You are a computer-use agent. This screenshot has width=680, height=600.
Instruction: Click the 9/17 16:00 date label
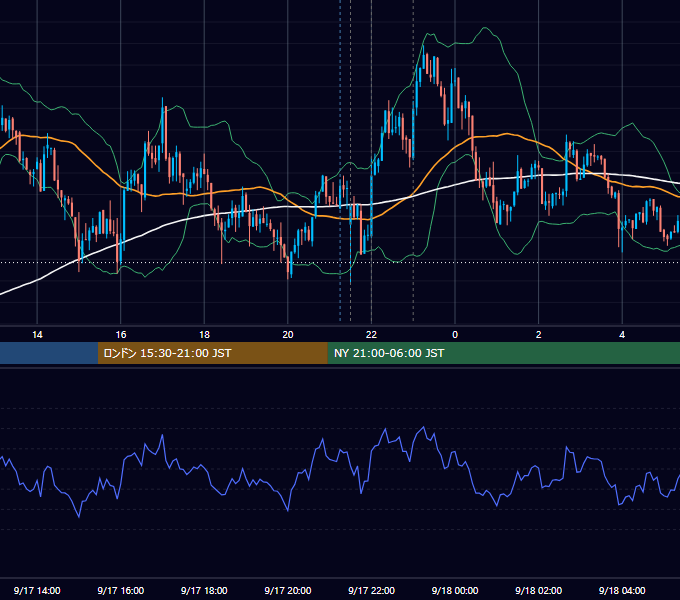pyautogui.click(x=121, y=590)
